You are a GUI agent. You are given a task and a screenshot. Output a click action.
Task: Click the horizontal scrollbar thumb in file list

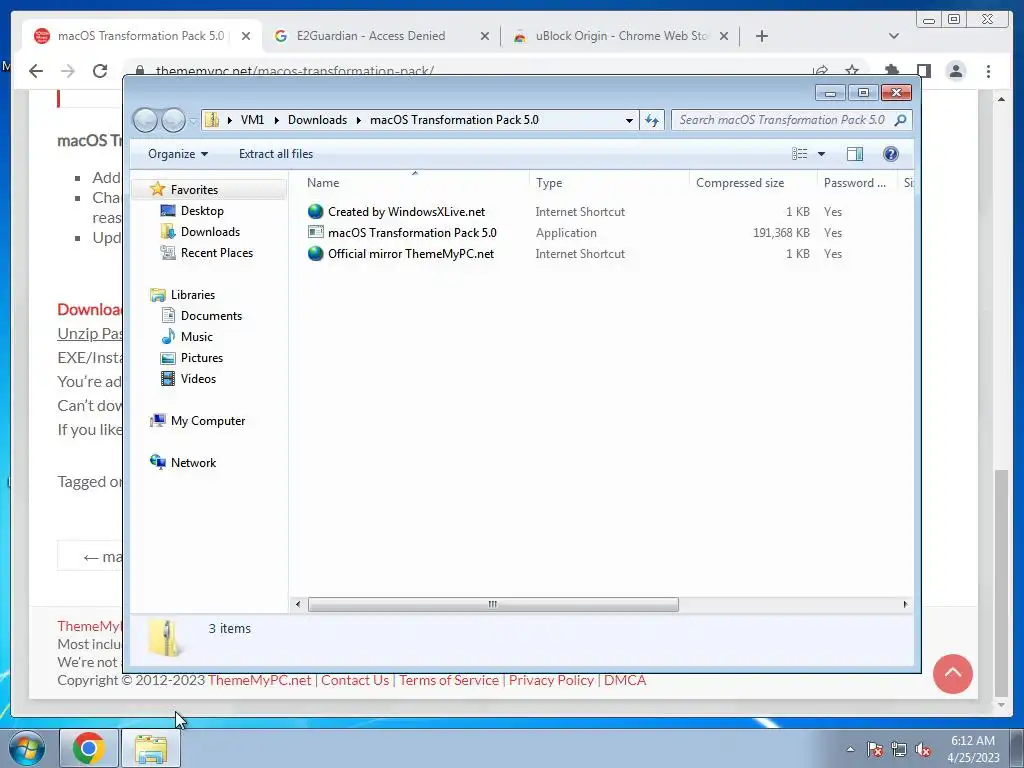point(493,604)
